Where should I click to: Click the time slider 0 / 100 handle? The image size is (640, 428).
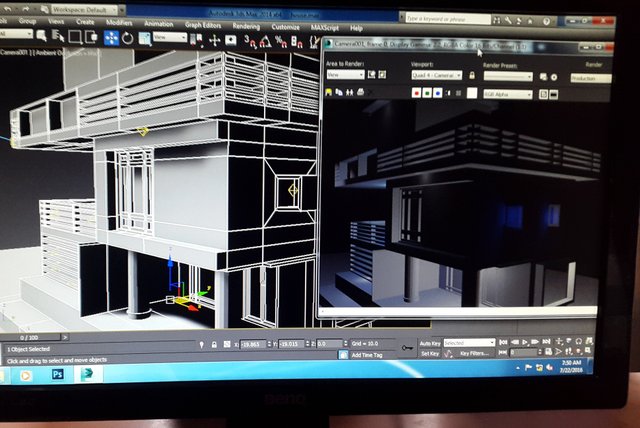(x=30, y=337)
